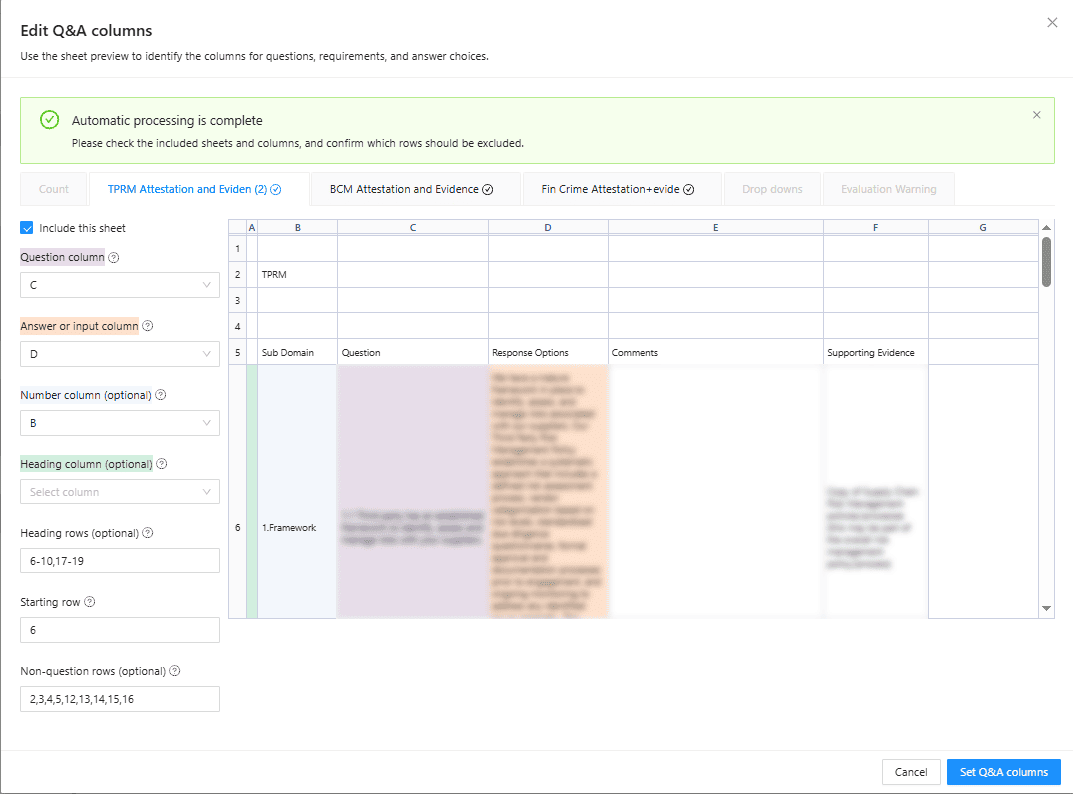Click the Set Q&A columns button
1073x794 pixels.
tap(1003, 771)
